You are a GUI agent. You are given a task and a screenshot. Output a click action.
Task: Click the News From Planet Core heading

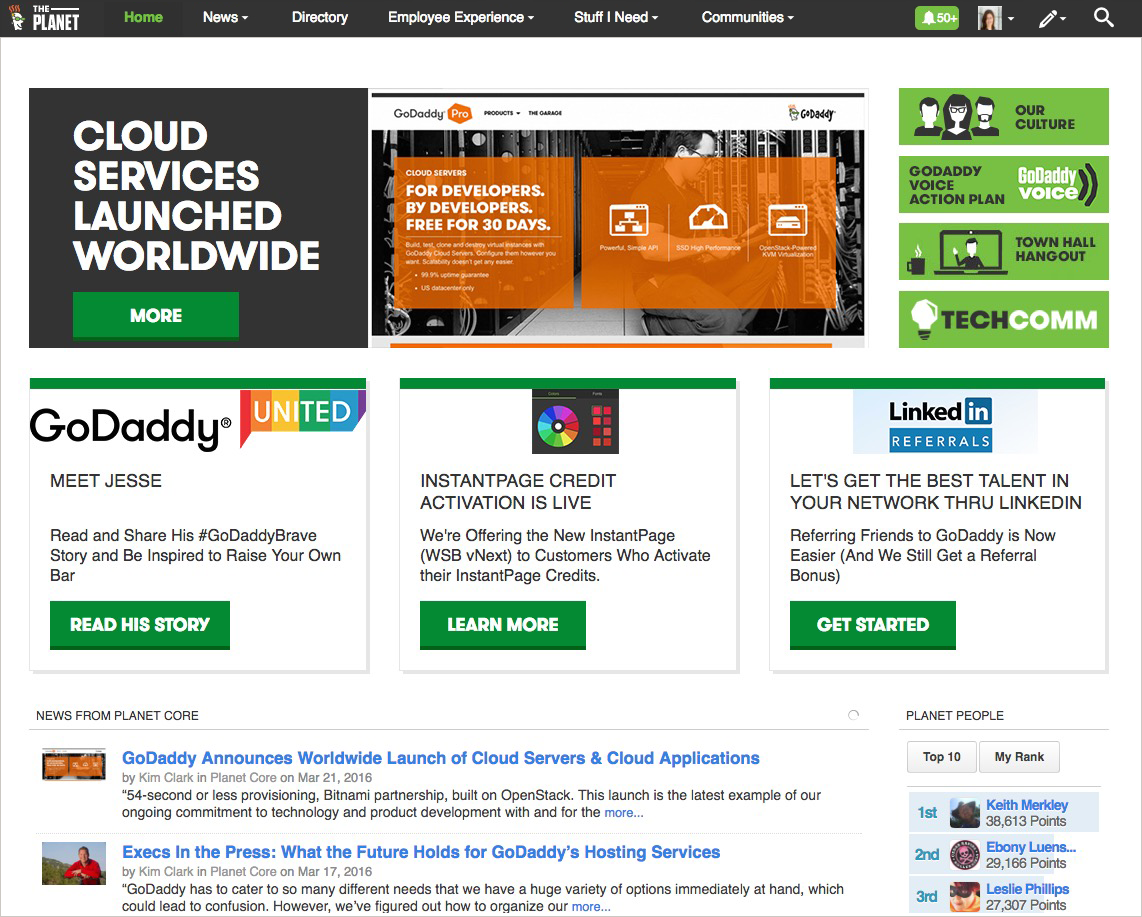pos(117,716)
